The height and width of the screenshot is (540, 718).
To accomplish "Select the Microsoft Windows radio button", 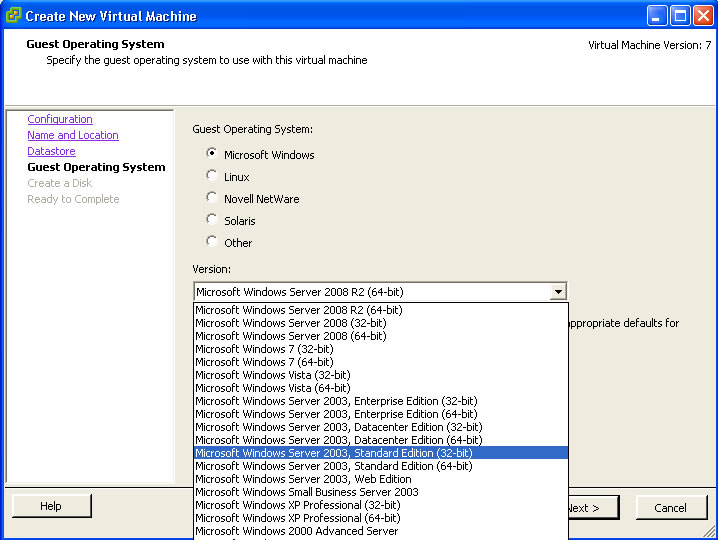I will (x=212, y=153).
